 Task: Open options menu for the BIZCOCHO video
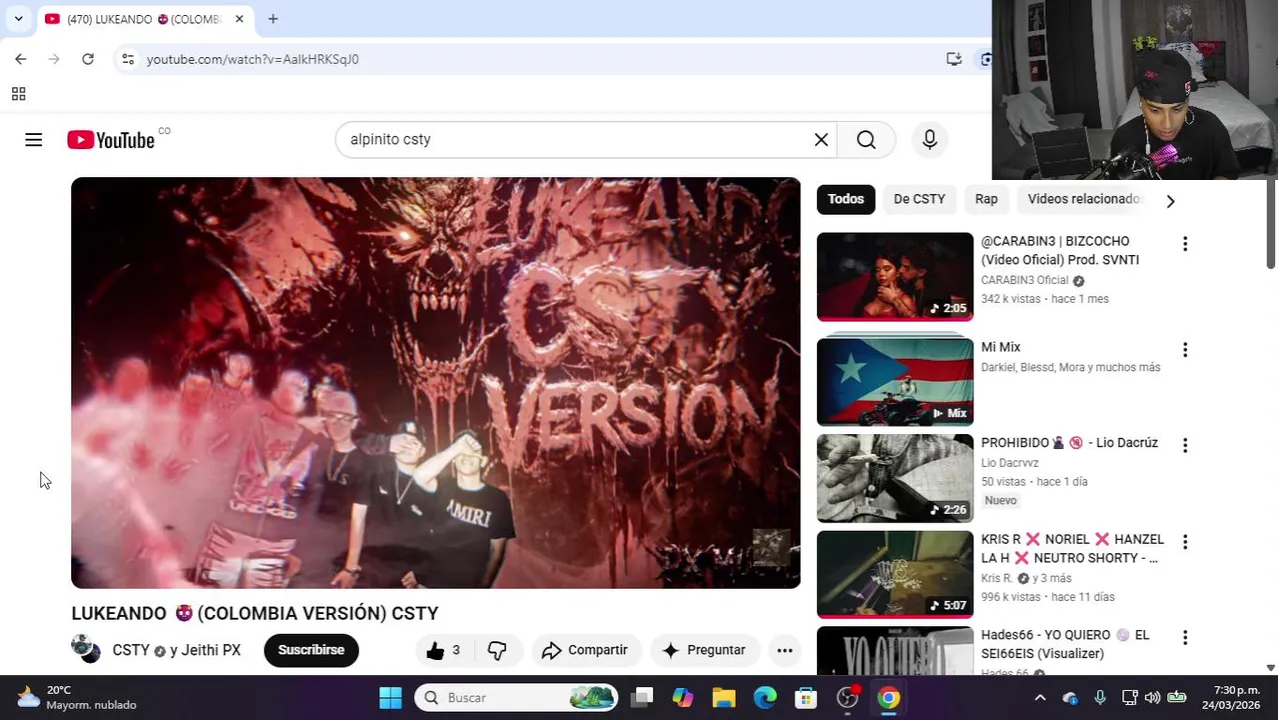pos(1185,244)
